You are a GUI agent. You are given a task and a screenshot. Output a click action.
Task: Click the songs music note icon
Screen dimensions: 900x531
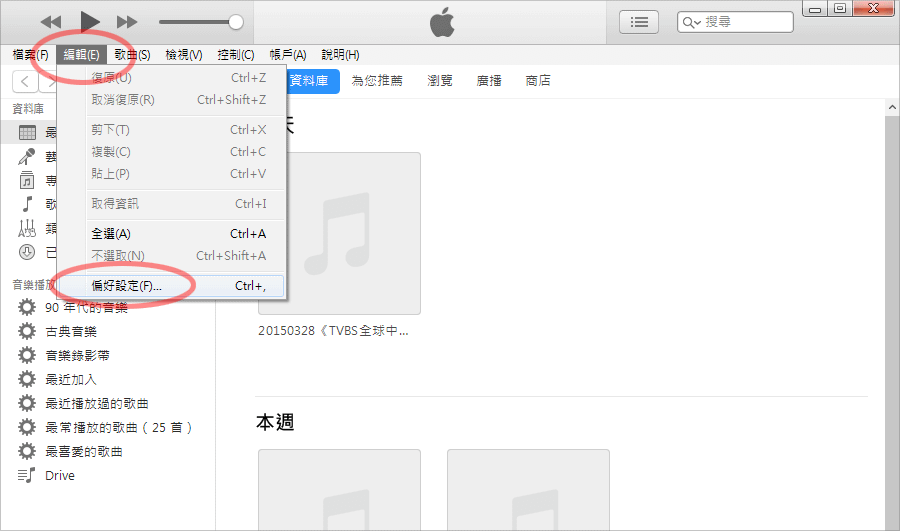(27, 204)
